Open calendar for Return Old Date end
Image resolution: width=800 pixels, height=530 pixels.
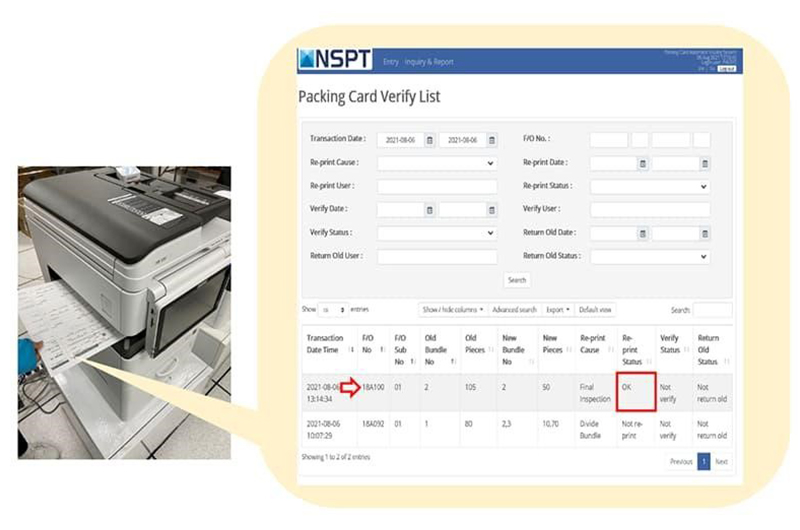point(704,233)
